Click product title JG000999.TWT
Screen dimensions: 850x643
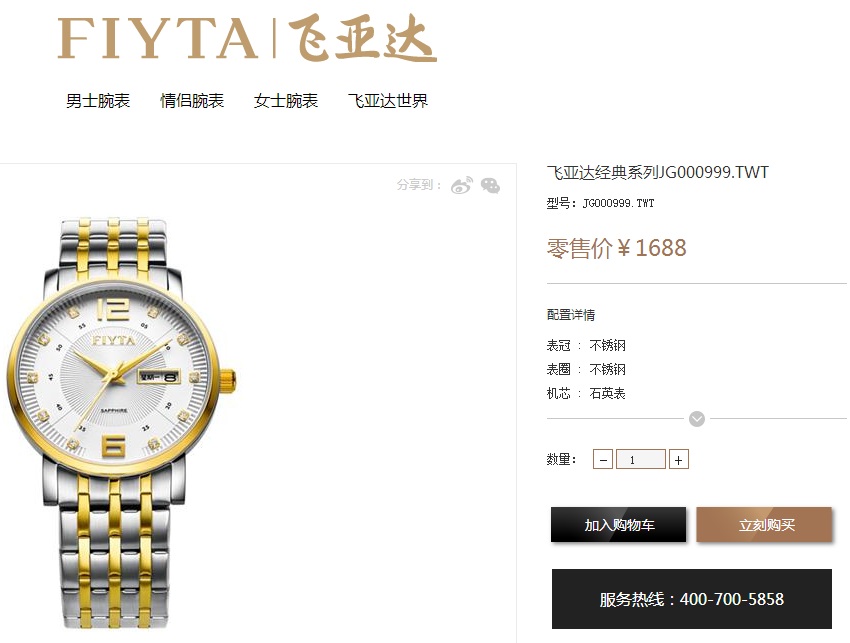pyautogui.click(x=658, y=172)
